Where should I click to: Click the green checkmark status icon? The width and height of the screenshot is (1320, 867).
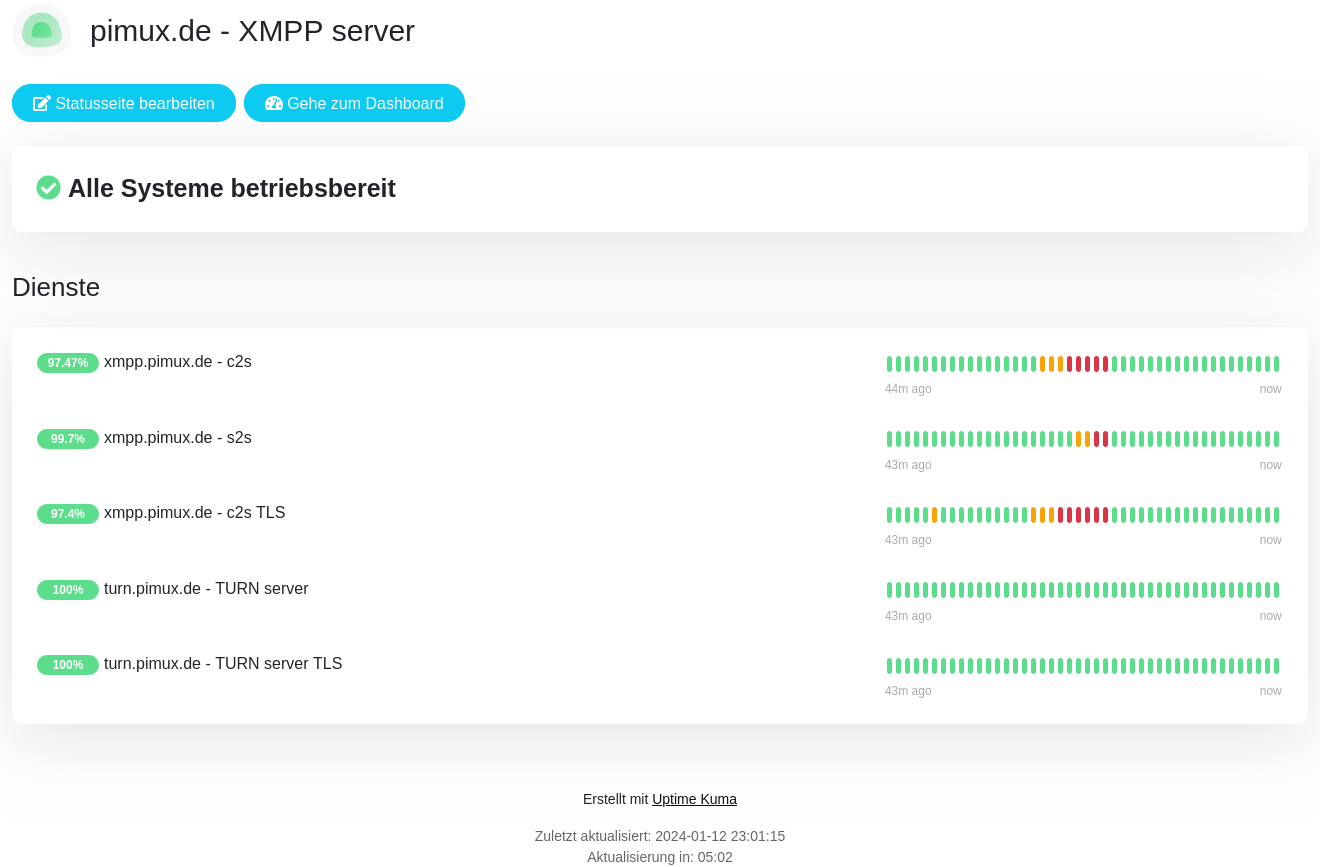pyautogui.click(x=48, y=188)
